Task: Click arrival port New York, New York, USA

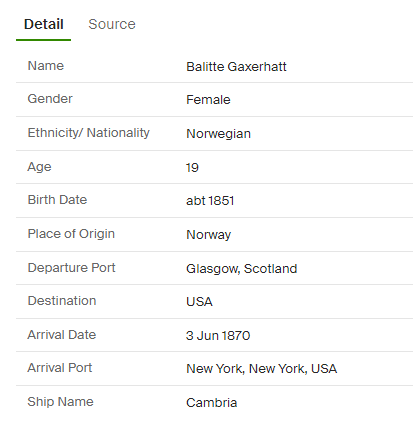Action: point(261,369)
